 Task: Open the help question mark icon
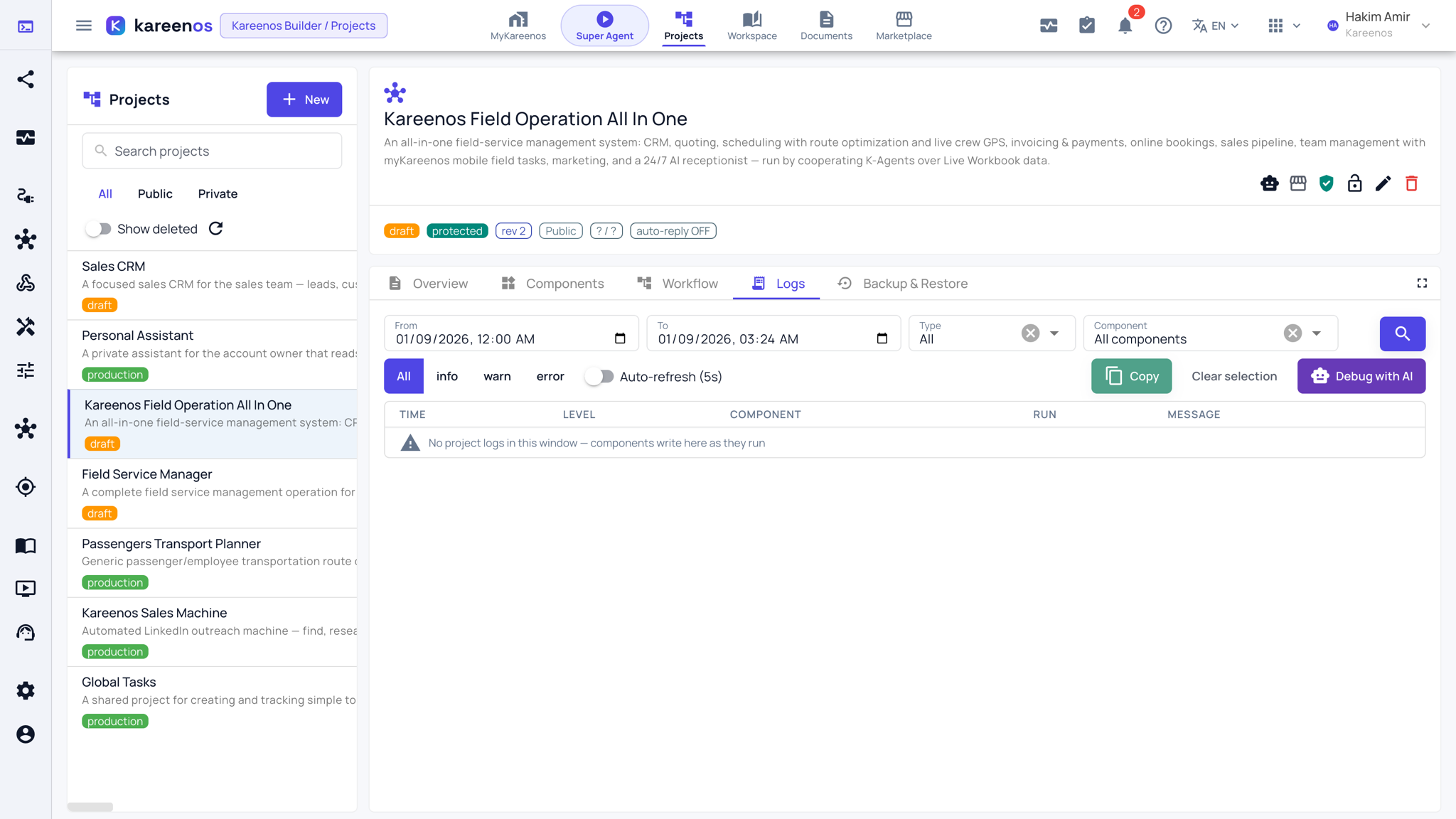click(x=1163, y=26)
